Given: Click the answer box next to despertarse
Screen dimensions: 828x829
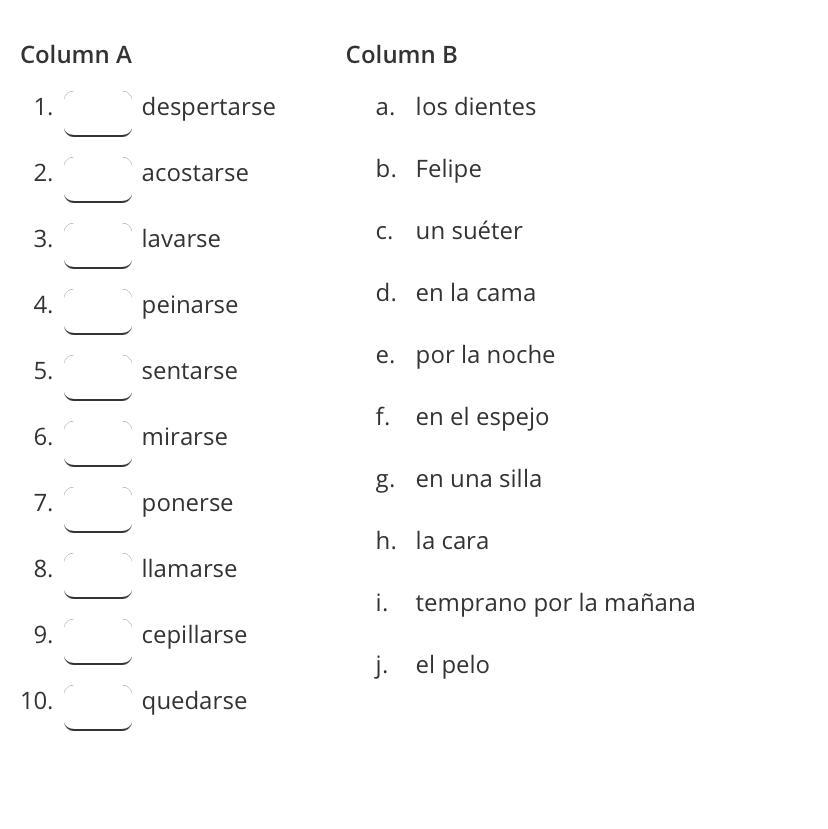Looking at the screenshot, I should [98, 112].
